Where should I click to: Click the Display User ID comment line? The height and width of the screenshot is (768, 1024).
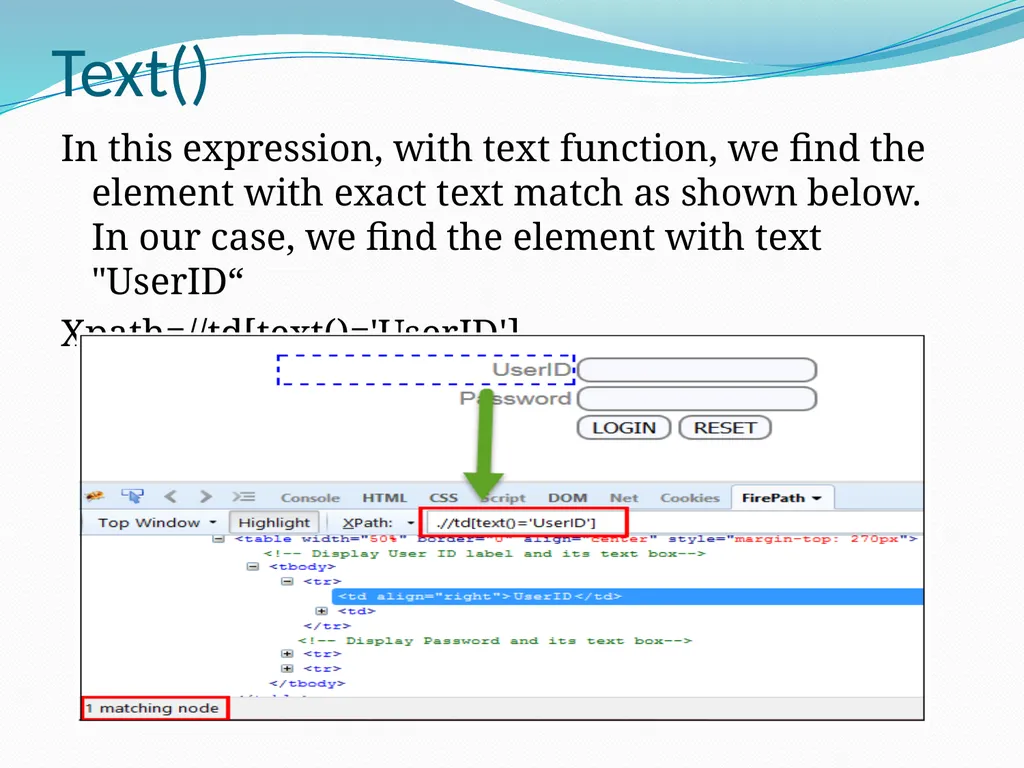485,554
